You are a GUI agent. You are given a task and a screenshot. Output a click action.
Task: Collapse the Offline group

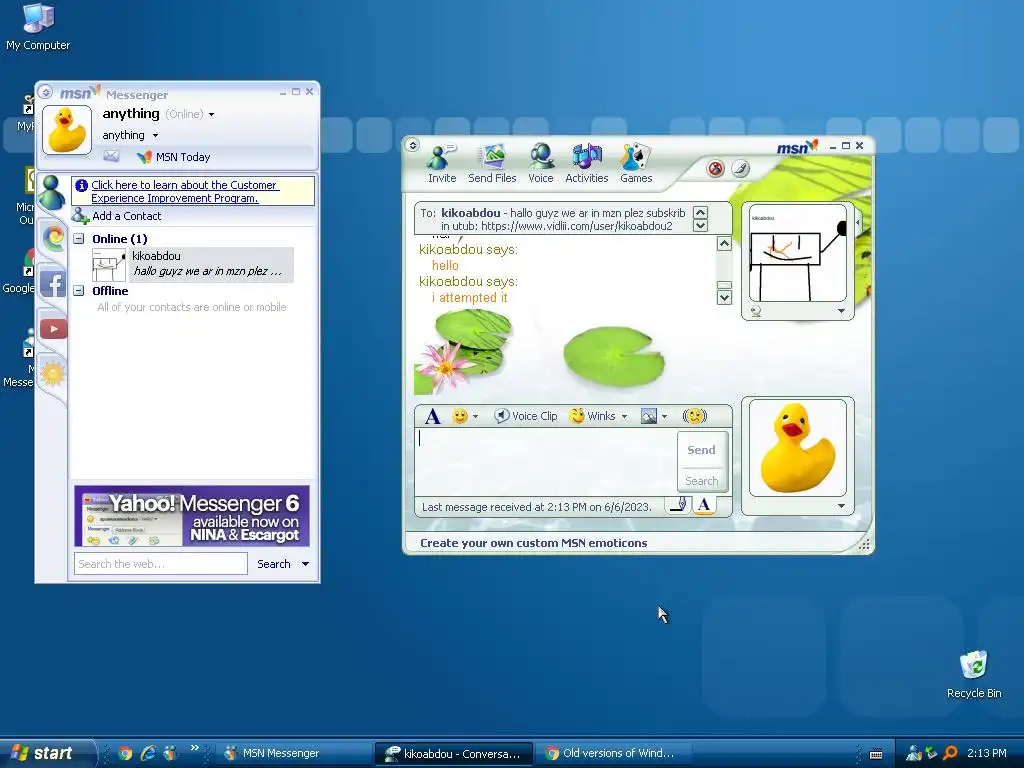(79, 291)
